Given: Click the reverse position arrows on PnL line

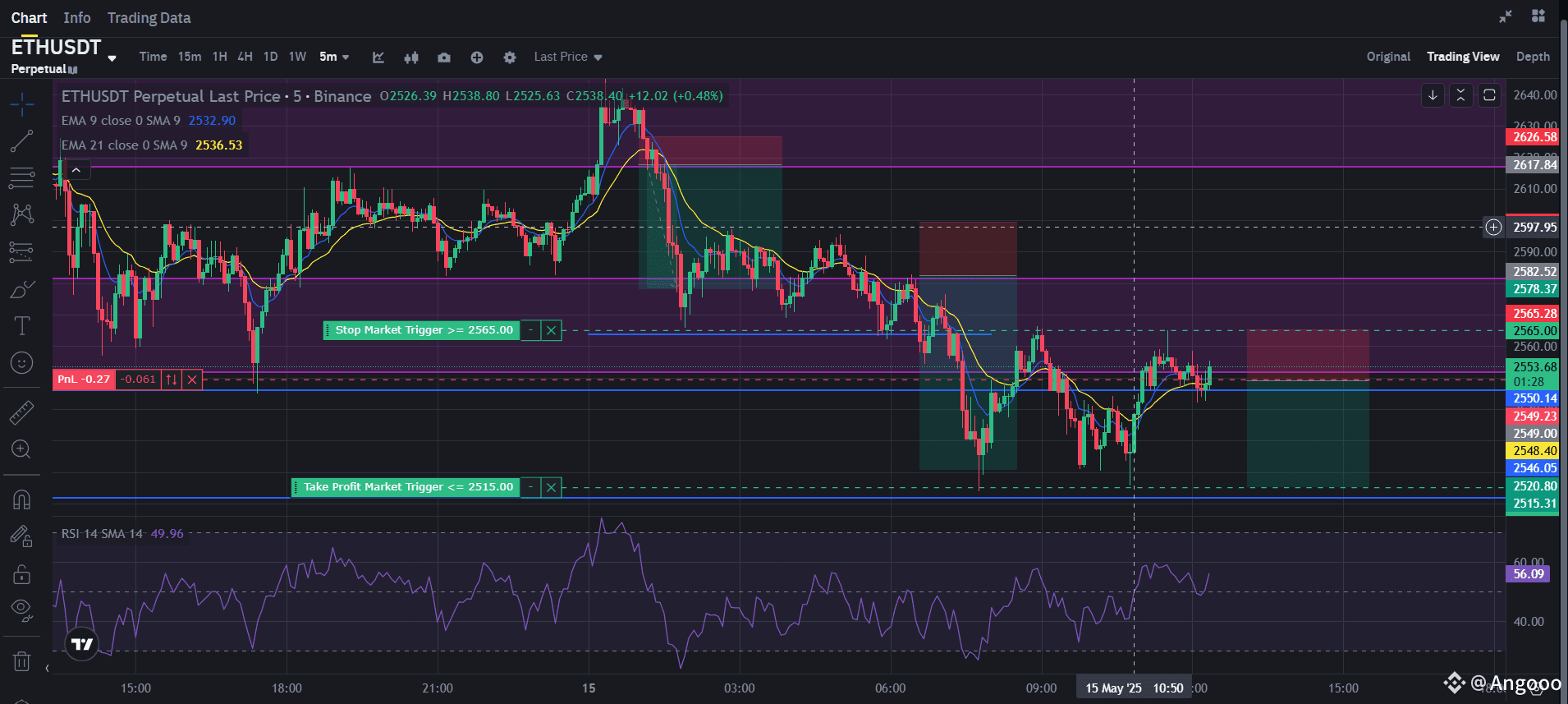Looking at the screenshot, I should (172, 380).
